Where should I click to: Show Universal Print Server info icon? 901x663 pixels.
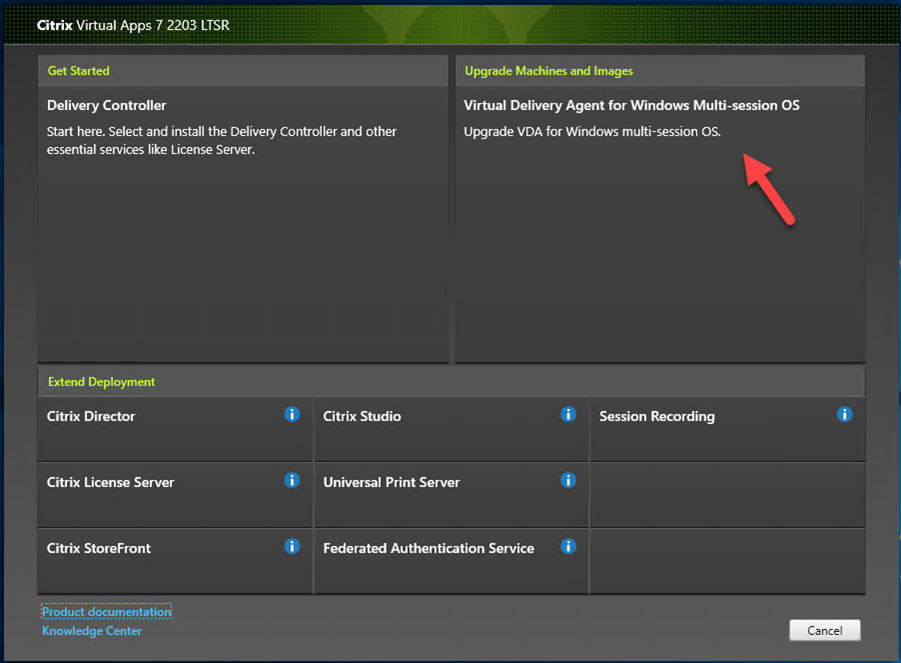tap(568, 480)
